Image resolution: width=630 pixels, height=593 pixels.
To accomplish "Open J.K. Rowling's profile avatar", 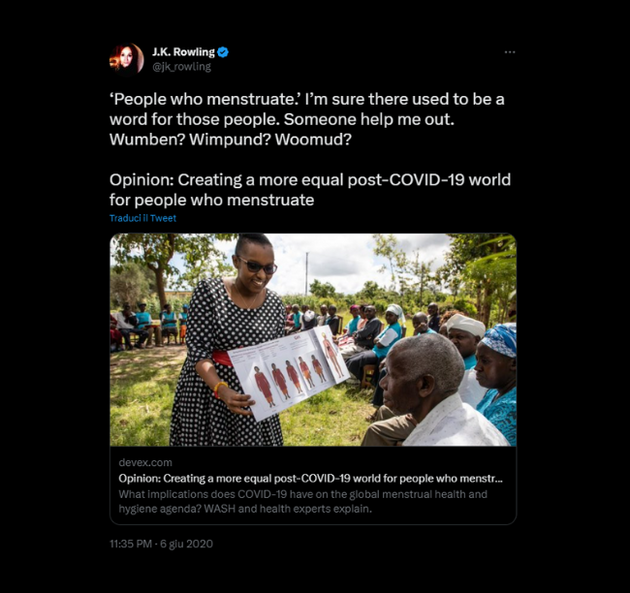I will [x=126, y=59].
